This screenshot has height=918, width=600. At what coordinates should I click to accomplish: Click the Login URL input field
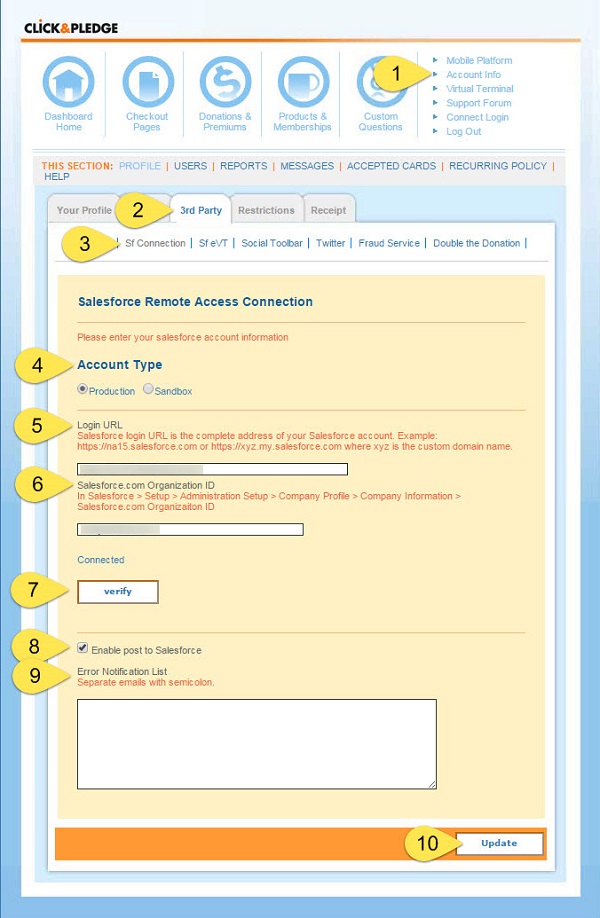[212, 469]
